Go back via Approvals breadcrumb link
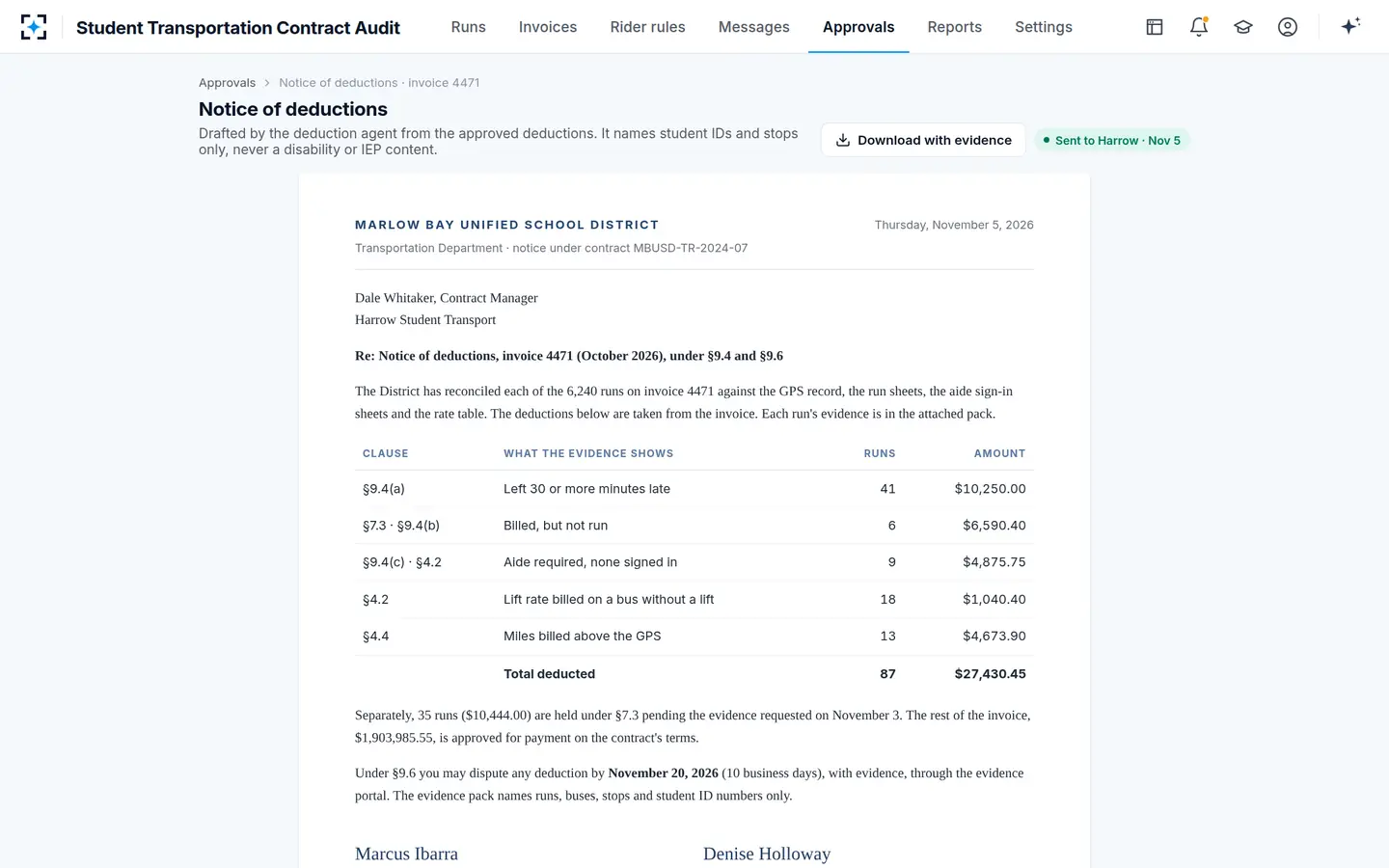Screen dimensions: 1389x868 click(227, 83)
